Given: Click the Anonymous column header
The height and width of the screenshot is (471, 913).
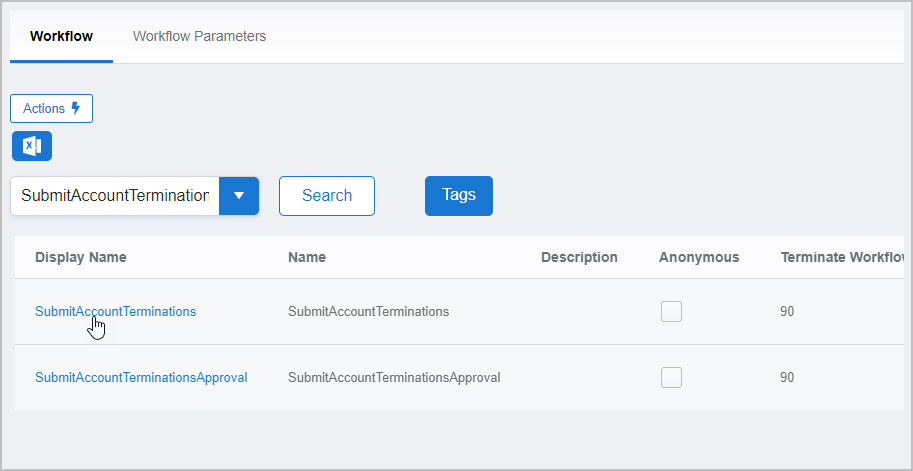Looking at the screenshot, I should coord(698,257).
